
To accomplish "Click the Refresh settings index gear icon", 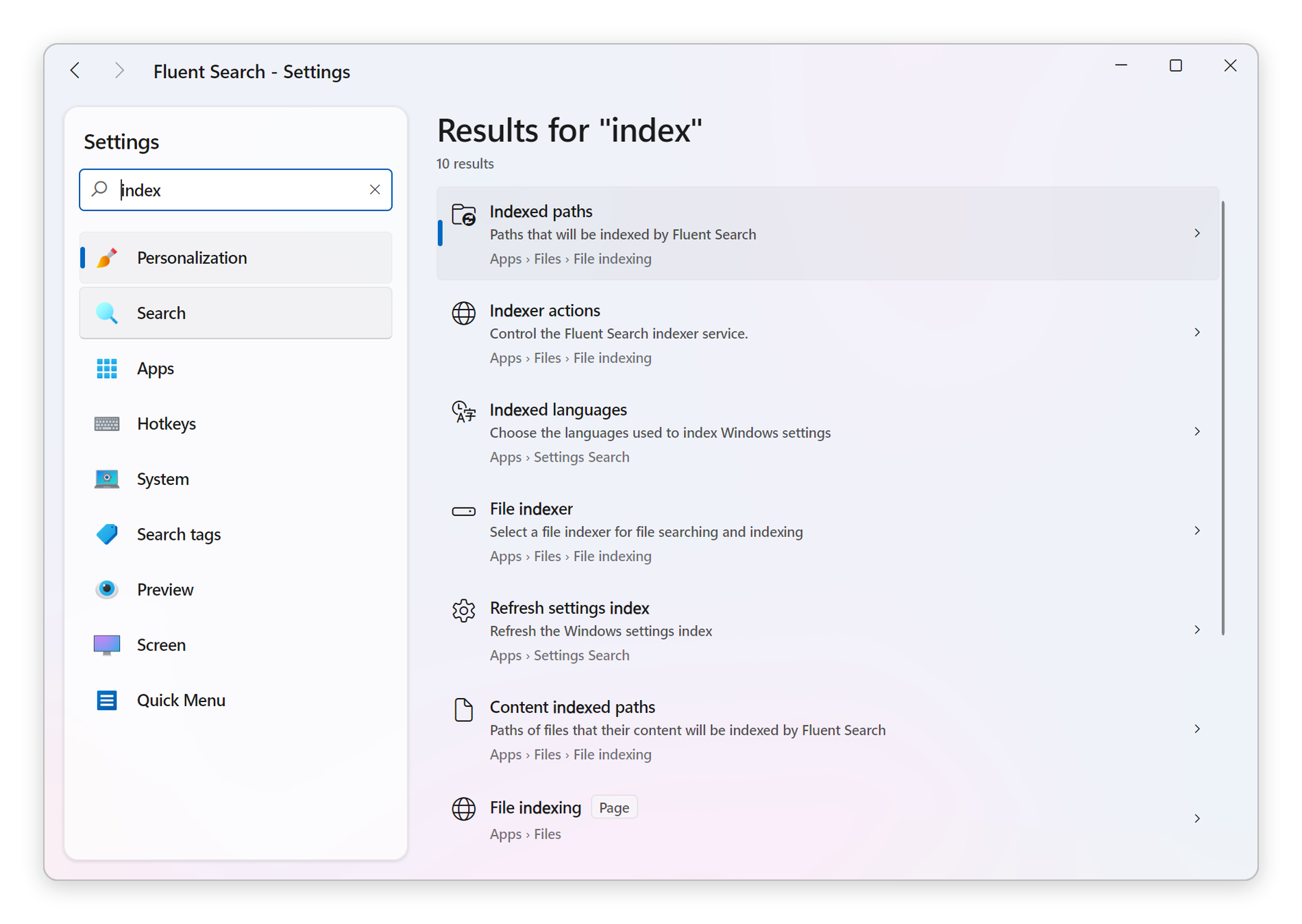I will 464,610.
